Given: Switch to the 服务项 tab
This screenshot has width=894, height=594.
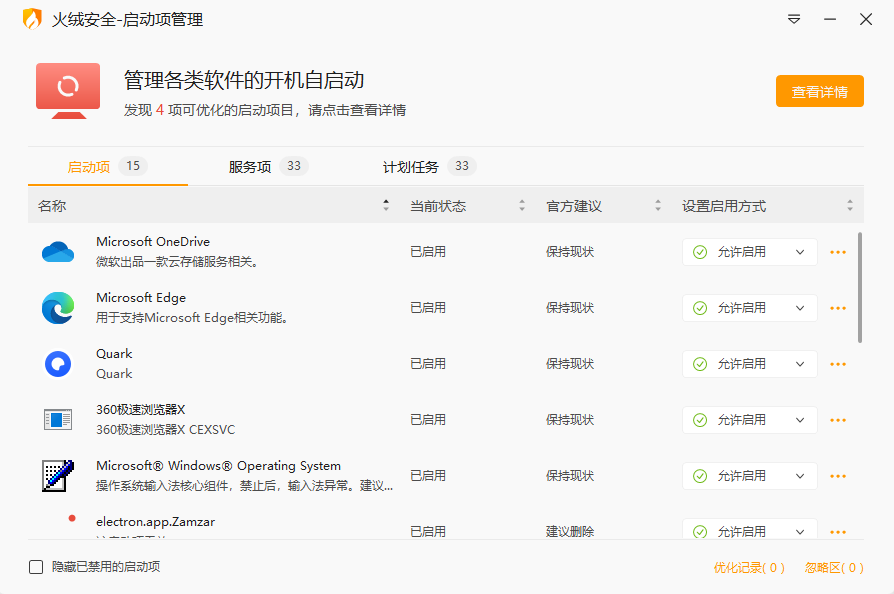Looking at the screenshot, I should pos(268,166).
